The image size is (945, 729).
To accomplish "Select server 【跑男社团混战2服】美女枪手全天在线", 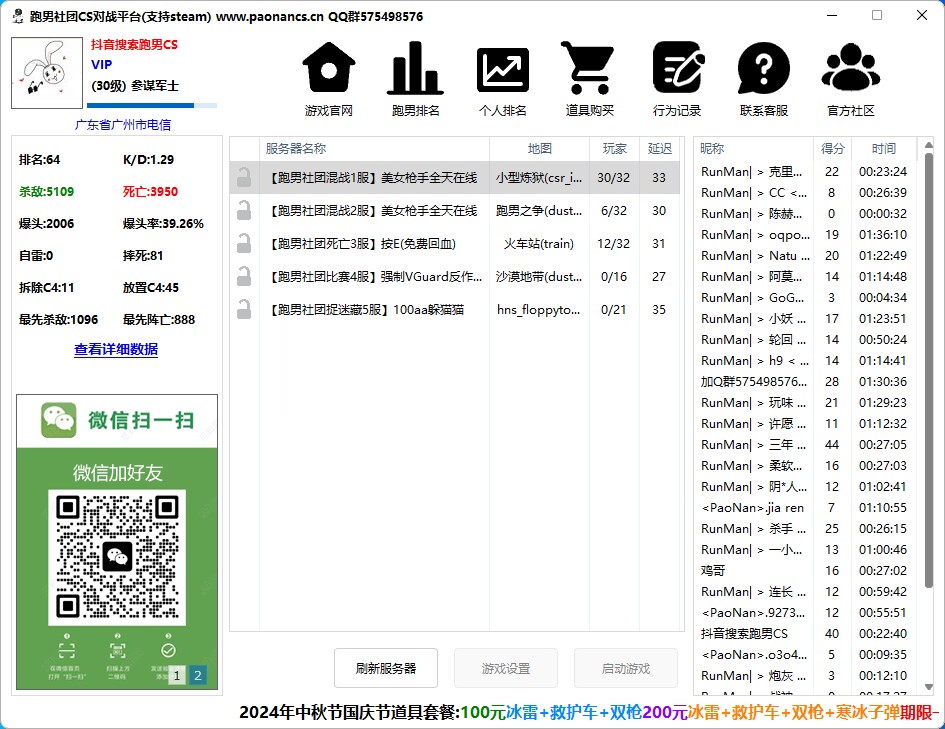I will pos(455,211).
